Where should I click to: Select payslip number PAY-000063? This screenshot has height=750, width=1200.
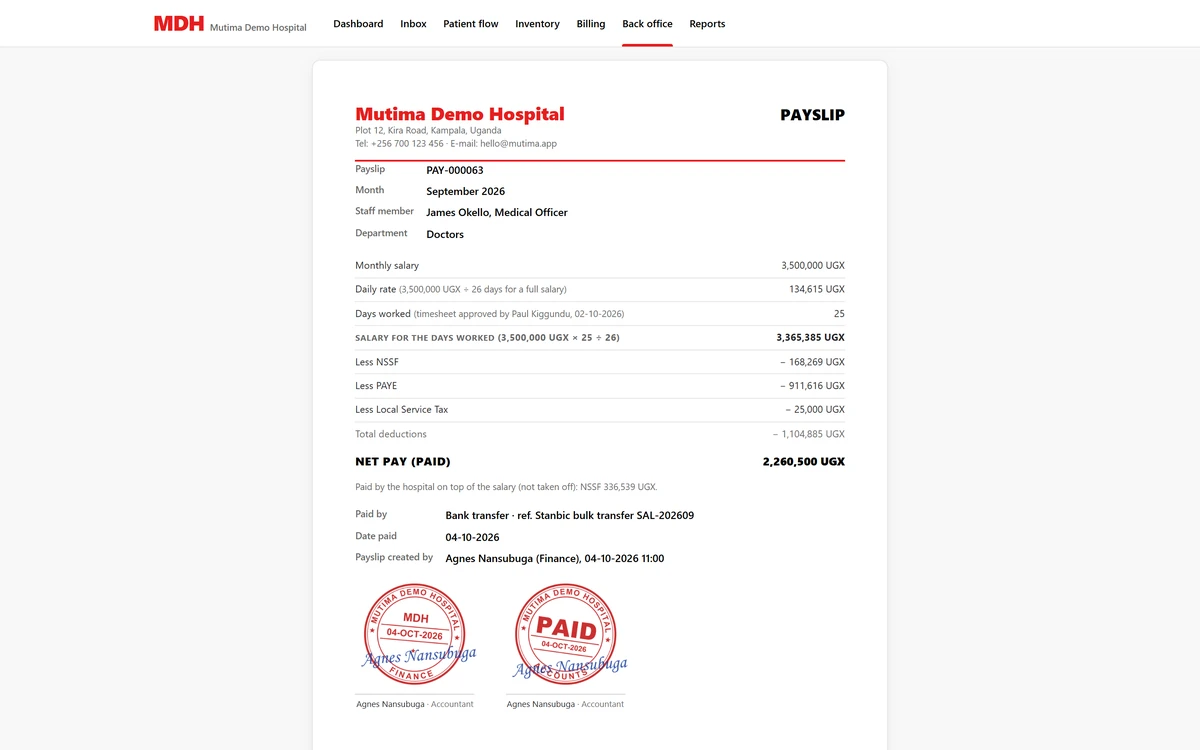[455, 170]
